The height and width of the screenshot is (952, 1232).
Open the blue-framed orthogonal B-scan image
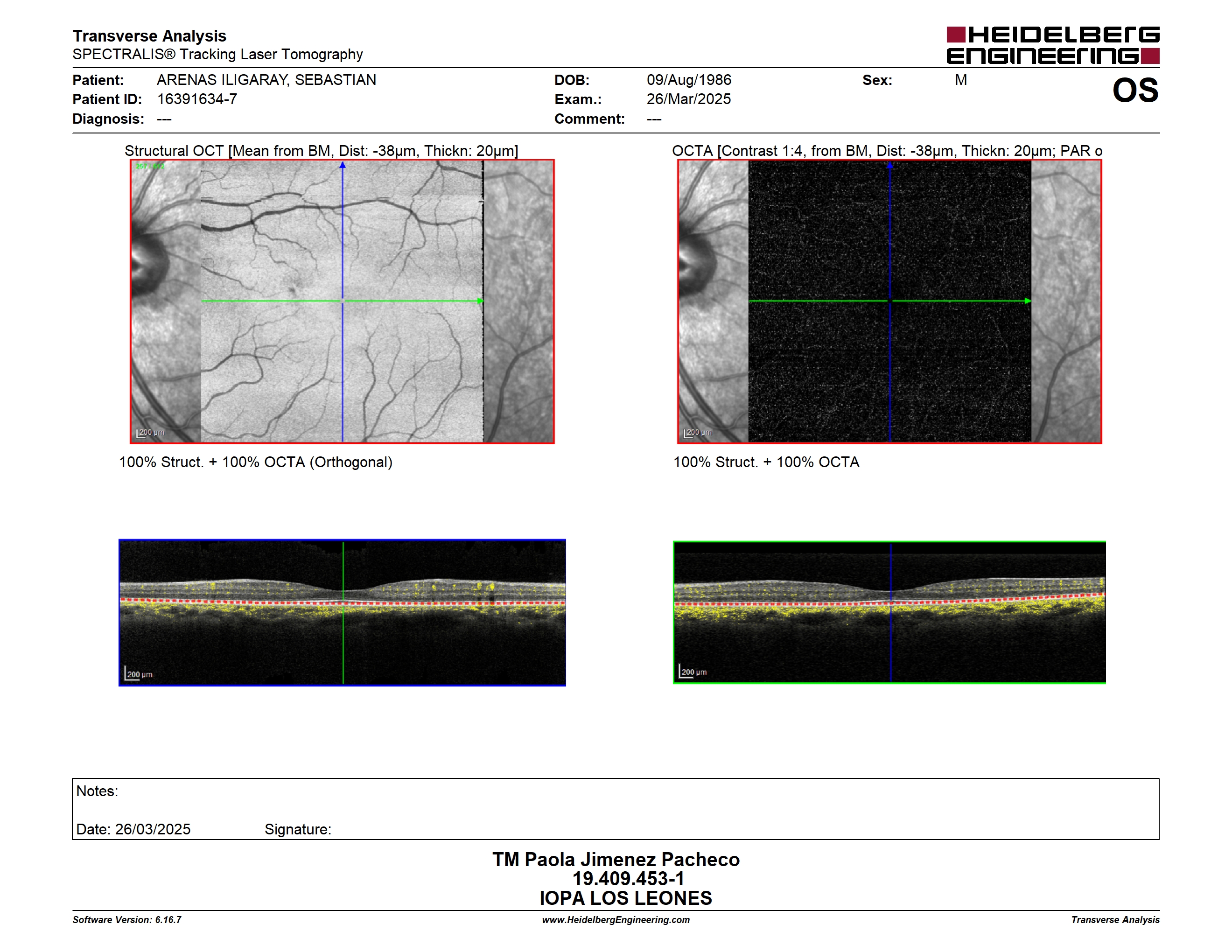point(342,612)
